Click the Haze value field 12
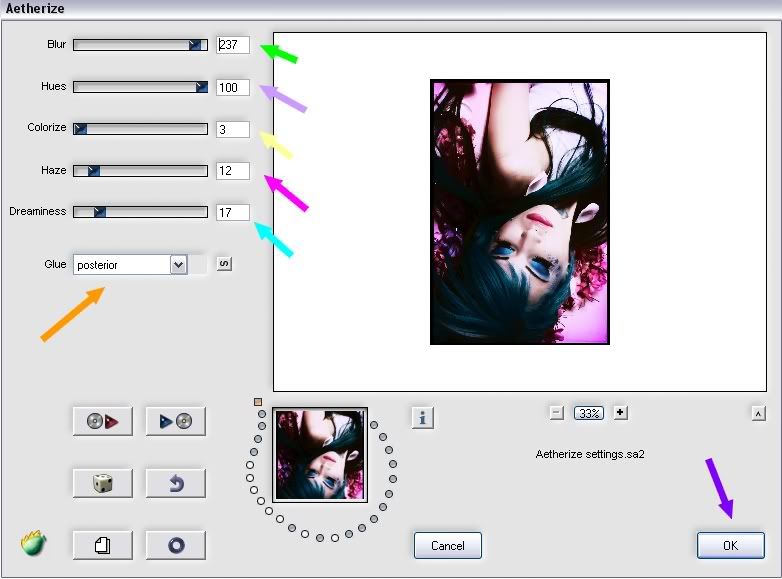The height and width of the screenshot is (579, 782). (233, 171)
